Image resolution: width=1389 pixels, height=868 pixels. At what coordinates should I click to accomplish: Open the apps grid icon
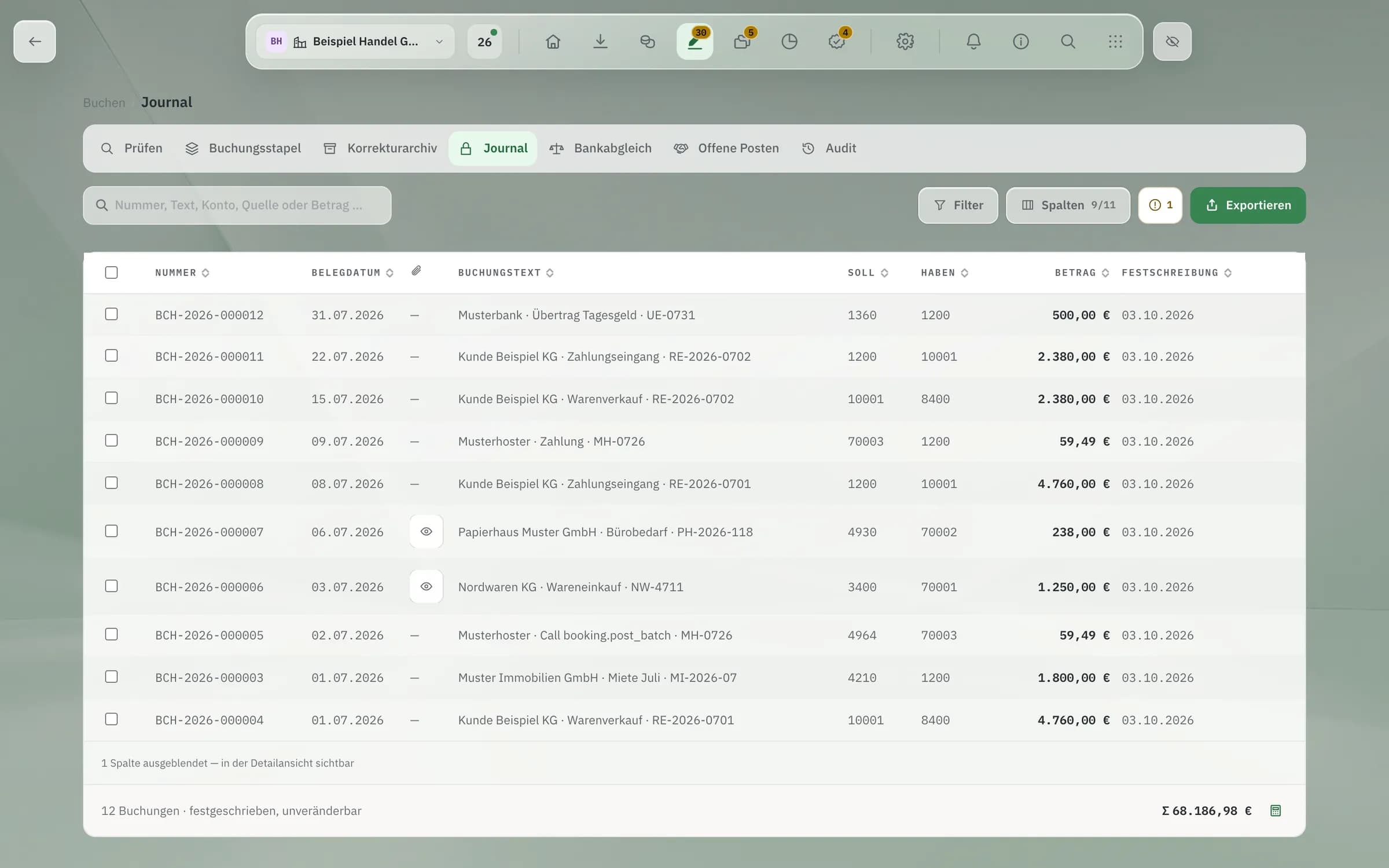[1115, 42]
